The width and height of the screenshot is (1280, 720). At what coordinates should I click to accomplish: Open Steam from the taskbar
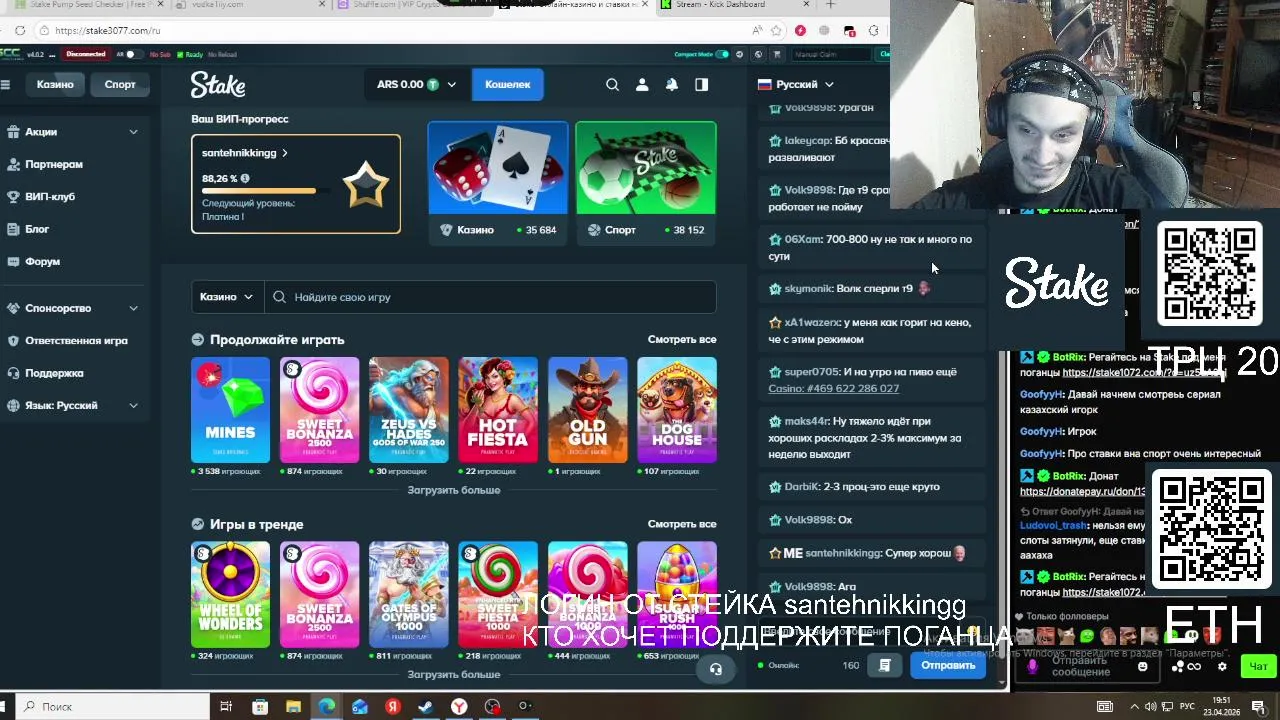pos(426,706)
